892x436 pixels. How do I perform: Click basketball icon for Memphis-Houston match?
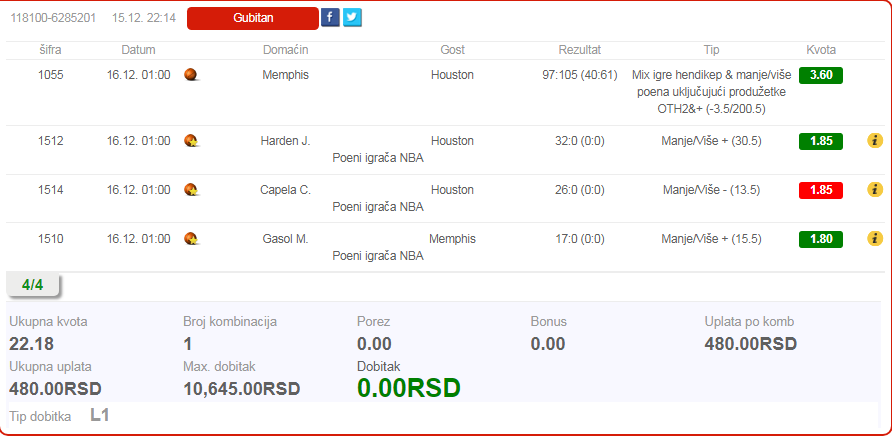pyautogui.click(x=191, y=75)
